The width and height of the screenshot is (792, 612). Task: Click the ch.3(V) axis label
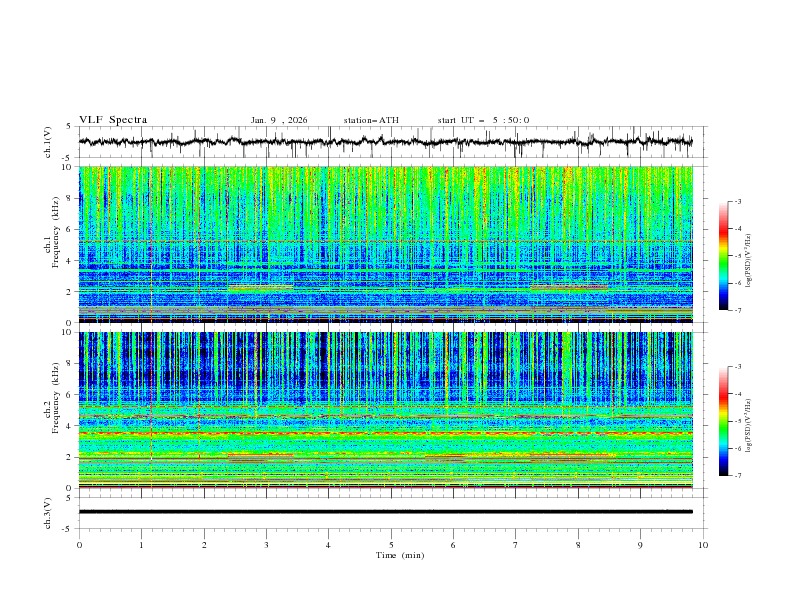48,512
